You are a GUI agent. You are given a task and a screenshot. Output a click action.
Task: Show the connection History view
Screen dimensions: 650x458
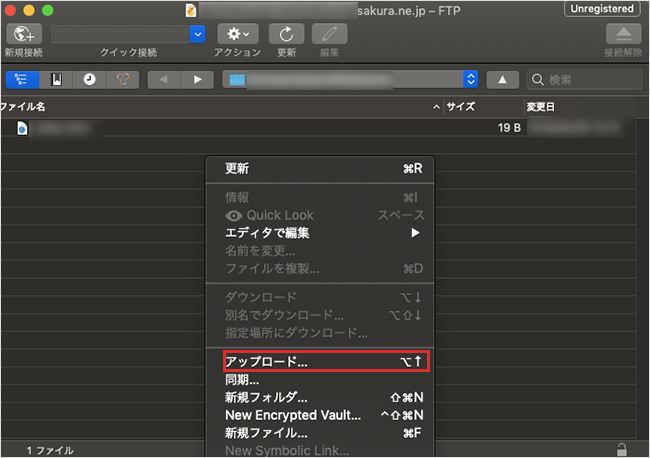pos(89,79)
